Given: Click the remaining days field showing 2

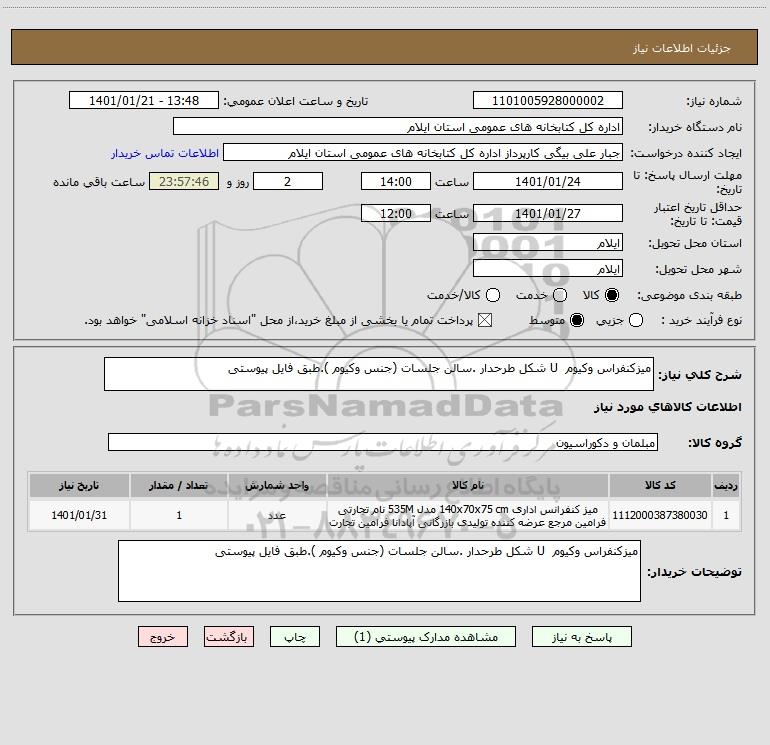Looking at the screenshot, I should (288, 181).
